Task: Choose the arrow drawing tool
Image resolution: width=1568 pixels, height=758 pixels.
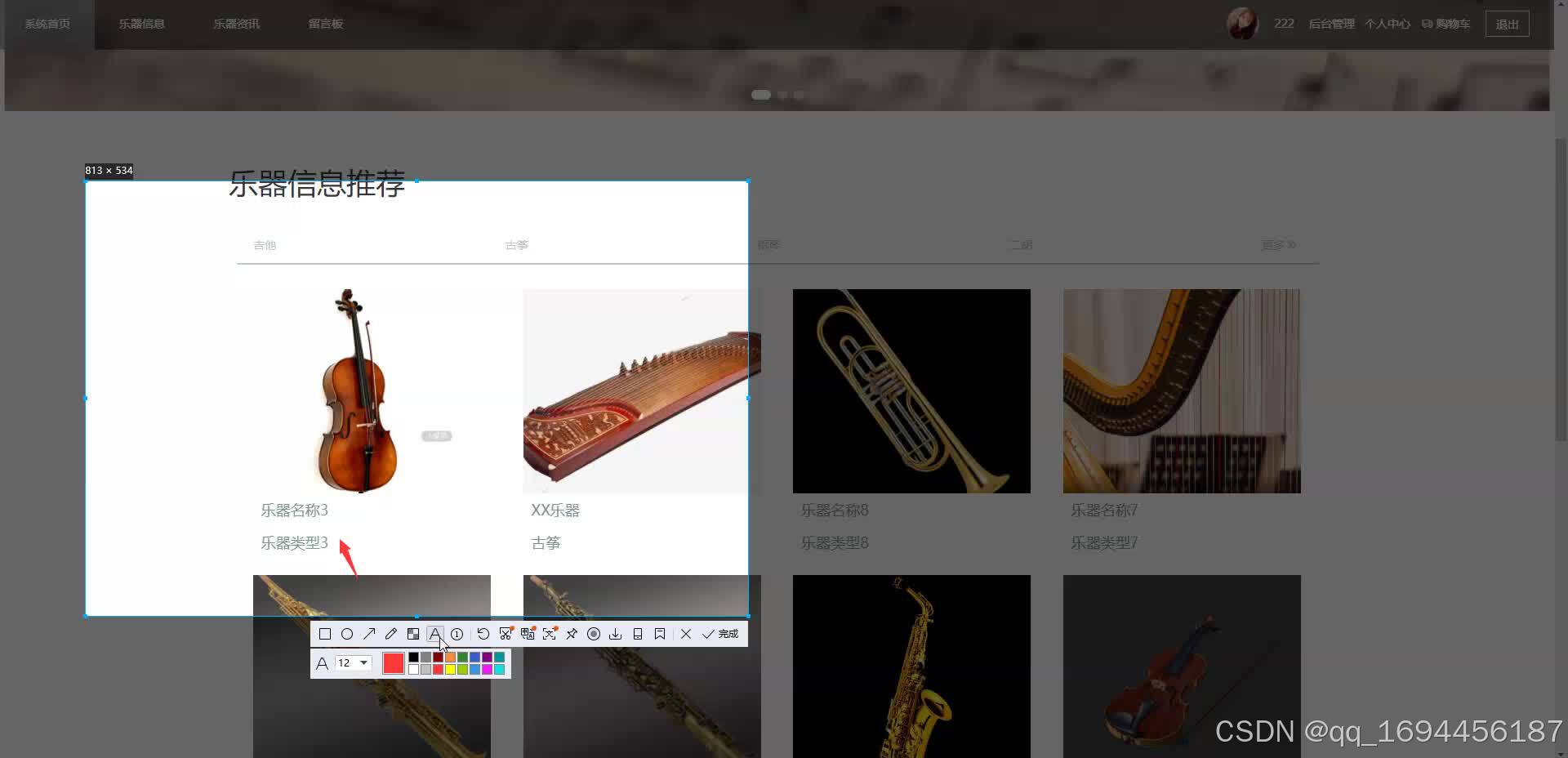Action: pos(369,634)
